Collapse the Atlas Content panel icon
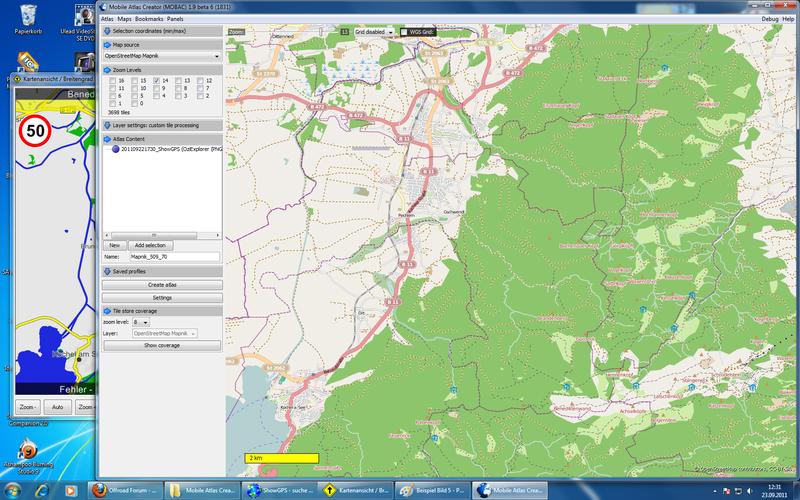The image size is (800, 500). 107,139
